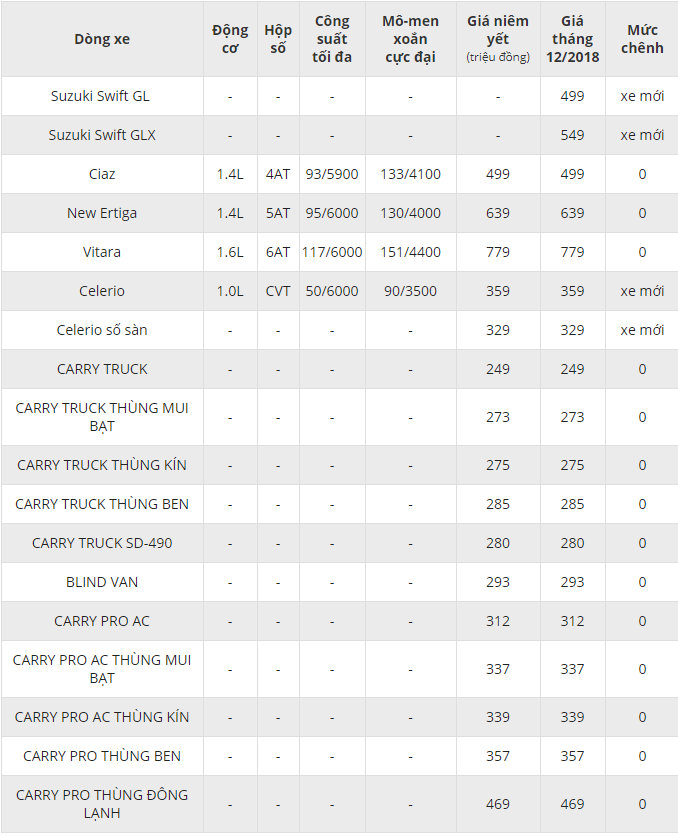Click the 'Dòng xe' column header
The width and height of the screenshot is (678, 837).
102,39
